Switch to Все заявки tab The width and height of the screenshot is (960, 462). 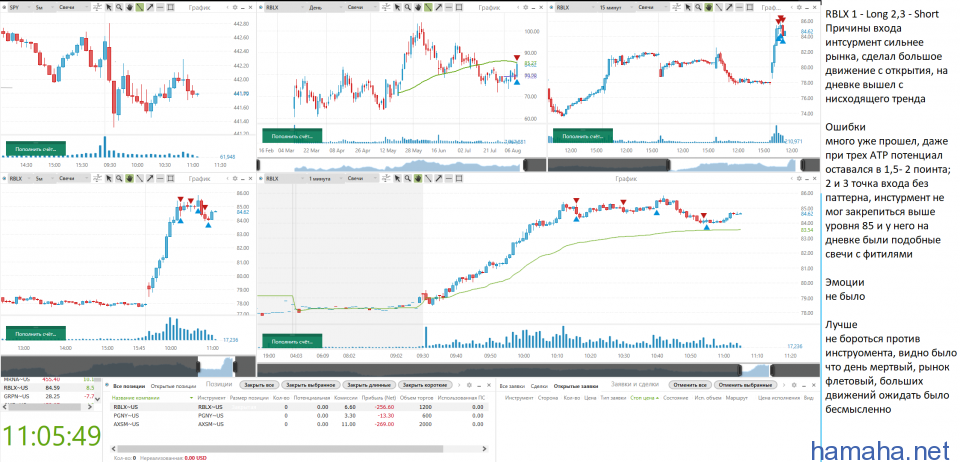[x=512, y=386]
